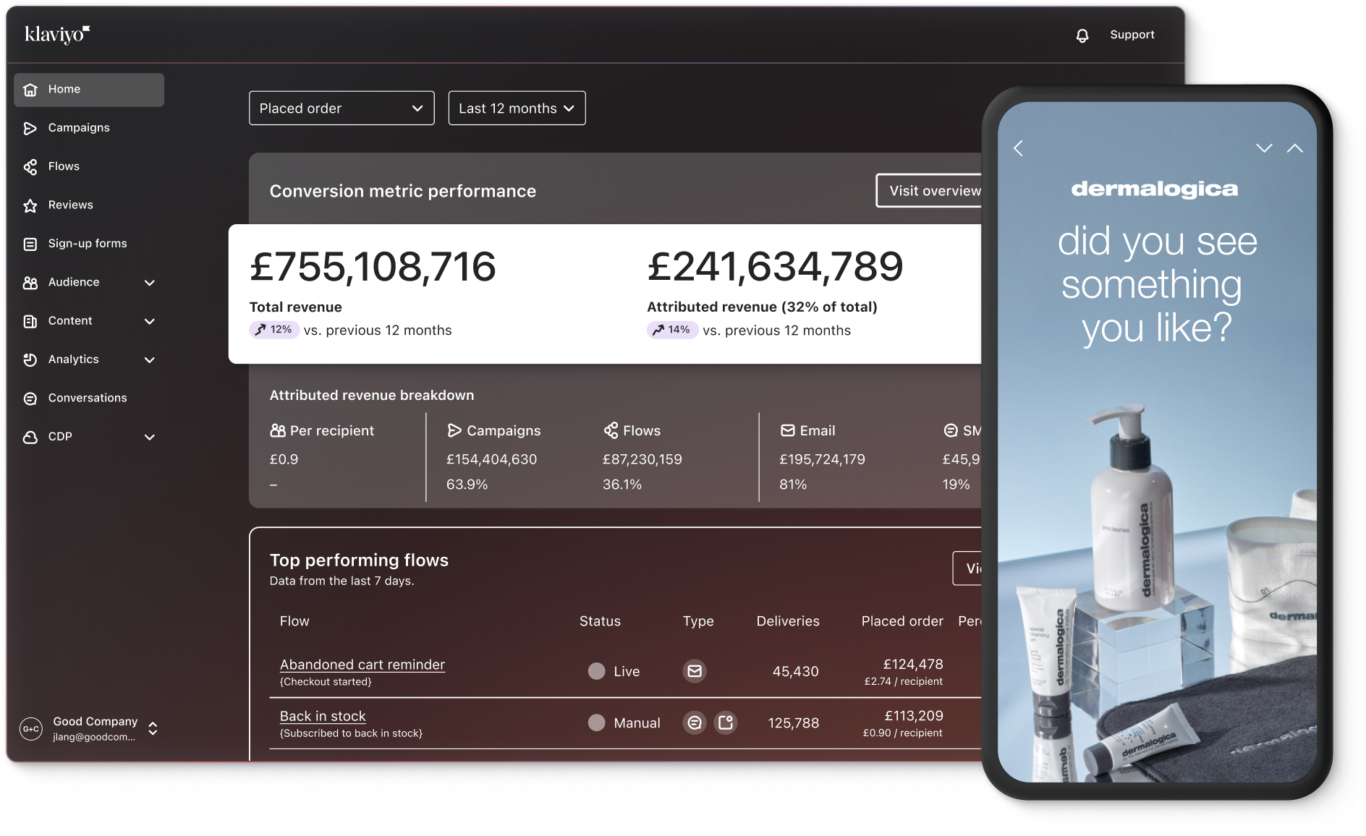Screen dimensions: 1366x836
Task: Open Flows in sidebar
Action: pyautogui.click(x=64, y=166)
